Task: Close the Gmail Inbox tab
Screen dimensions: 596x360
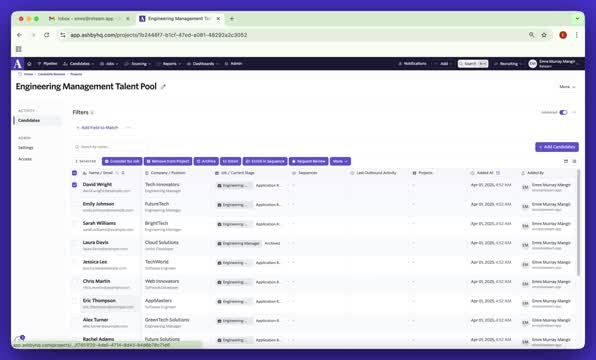Action: pyautogui.click(x=128, y=18)
